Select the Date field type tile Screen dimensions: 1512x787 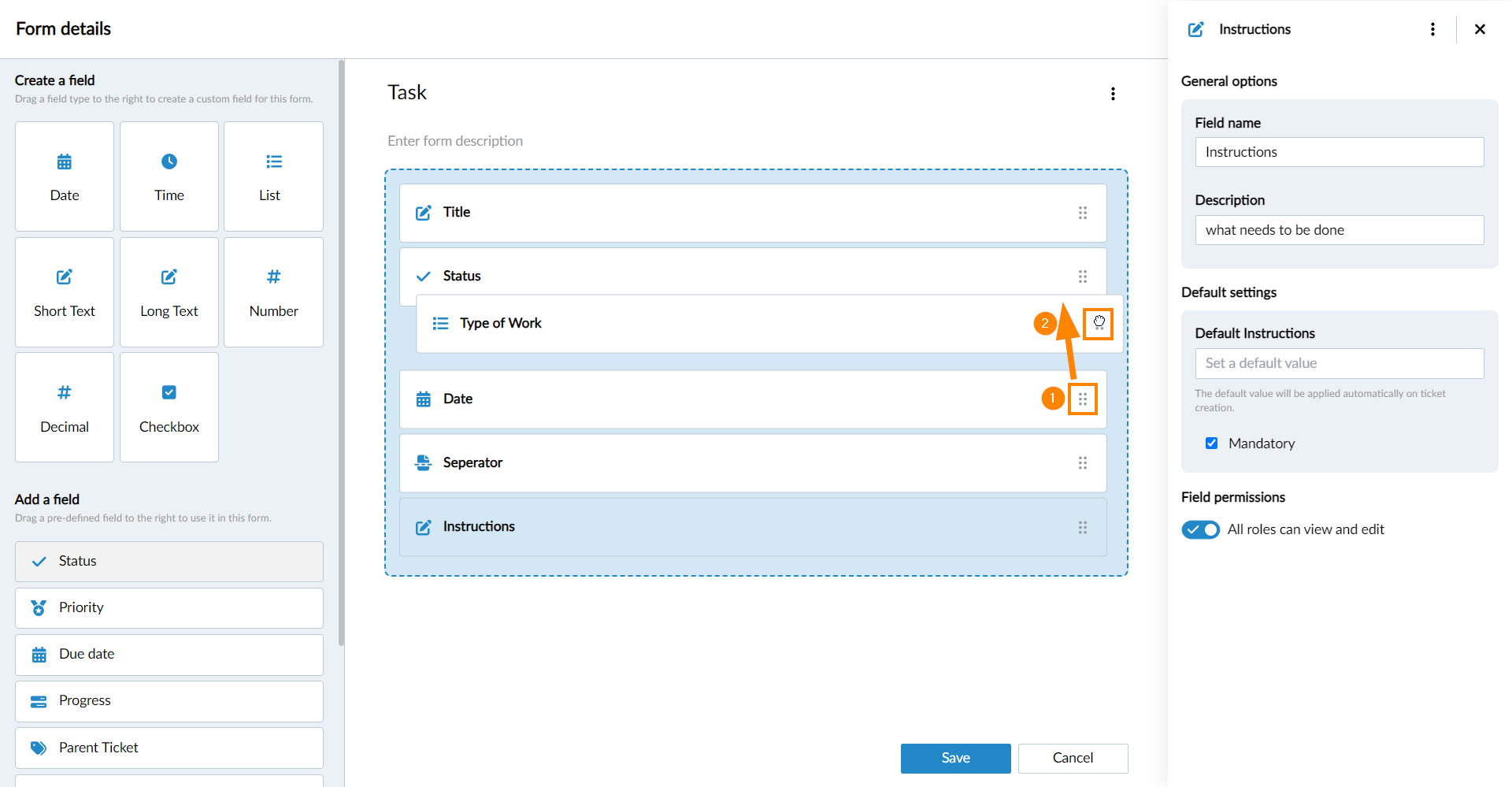[x=65, y=176]
